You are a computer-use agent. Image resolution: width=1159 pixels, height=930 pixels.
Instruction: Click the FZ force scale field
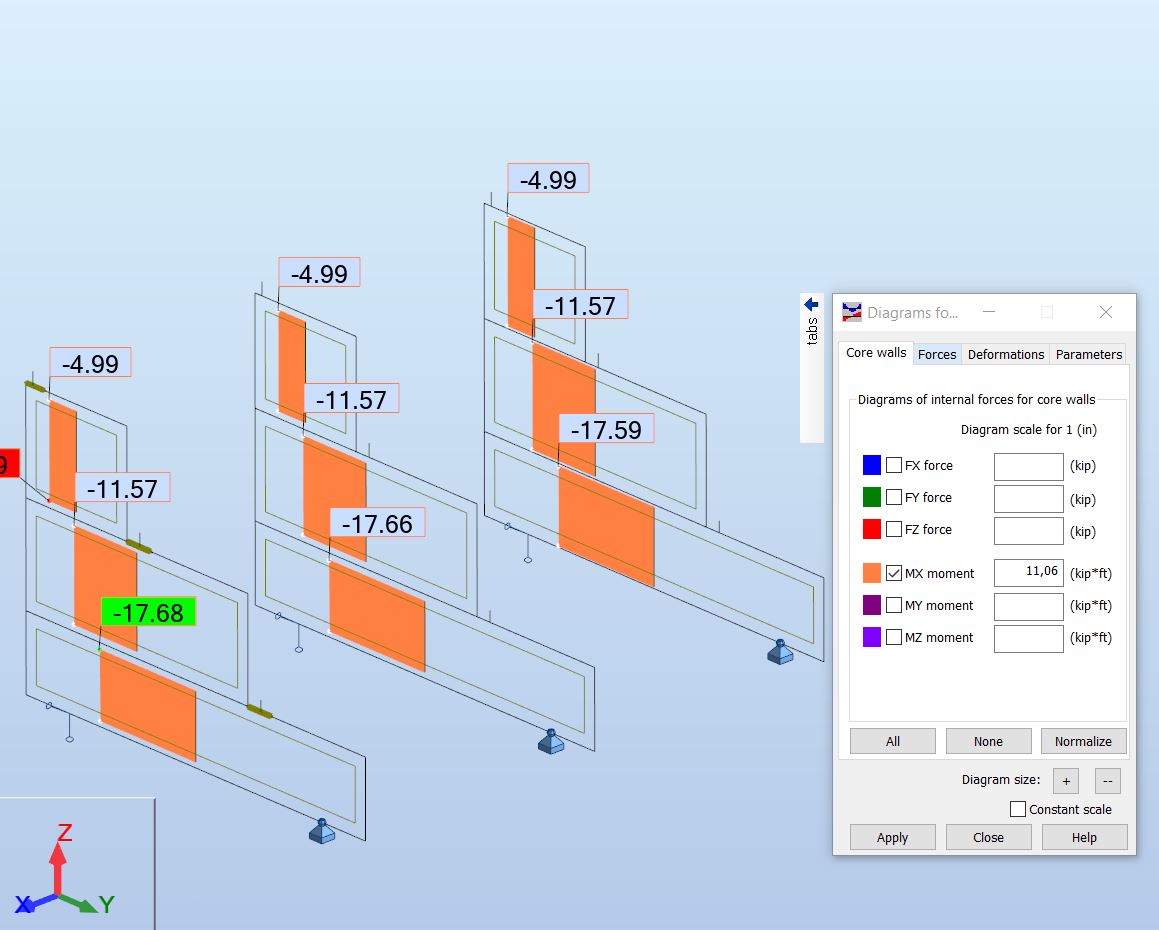click(1028, 531)
